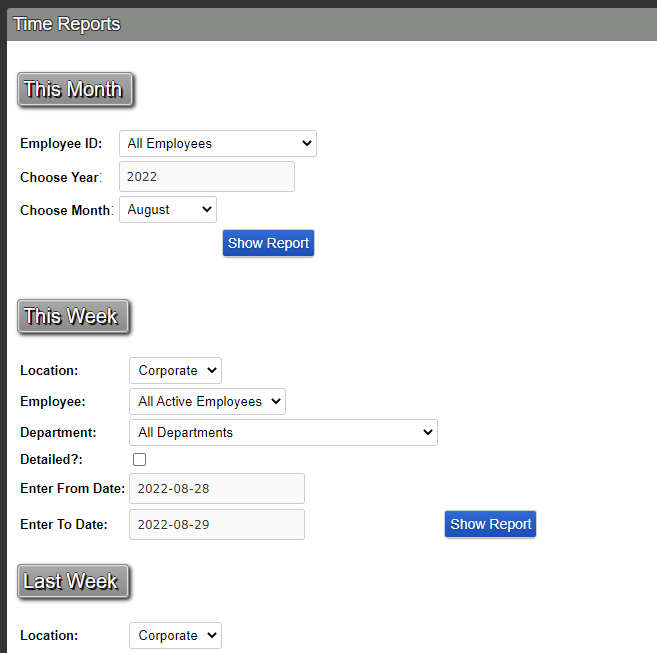Expand the All Active Employees dropdown
The height and width of the screenshot is (653, 657).
(207, 402)
